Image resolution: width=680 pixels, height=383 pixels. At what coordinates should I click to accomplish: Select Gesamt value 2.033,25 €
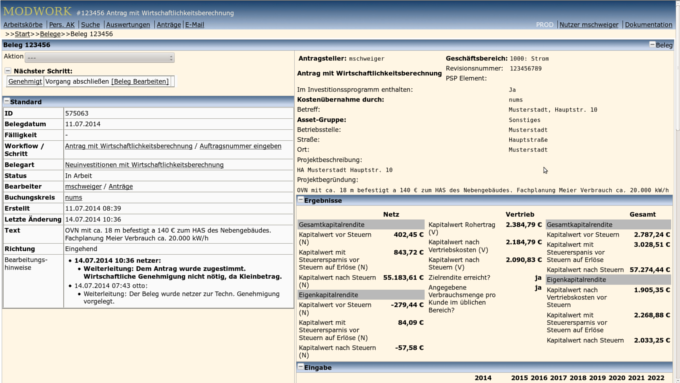(x=652, y=340)
